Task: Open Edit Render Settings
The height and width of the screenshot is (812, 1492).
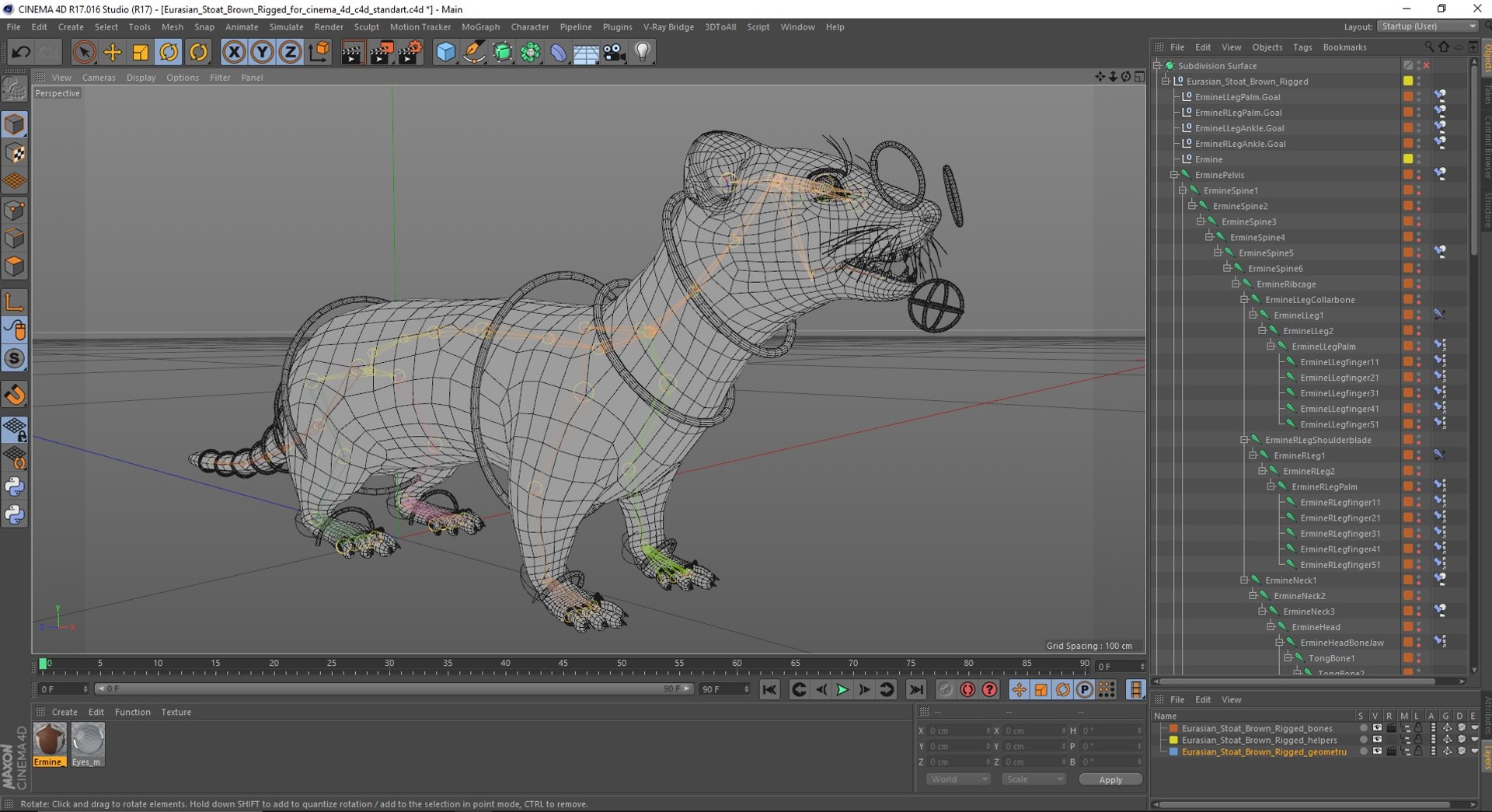Action: (410, 52)
